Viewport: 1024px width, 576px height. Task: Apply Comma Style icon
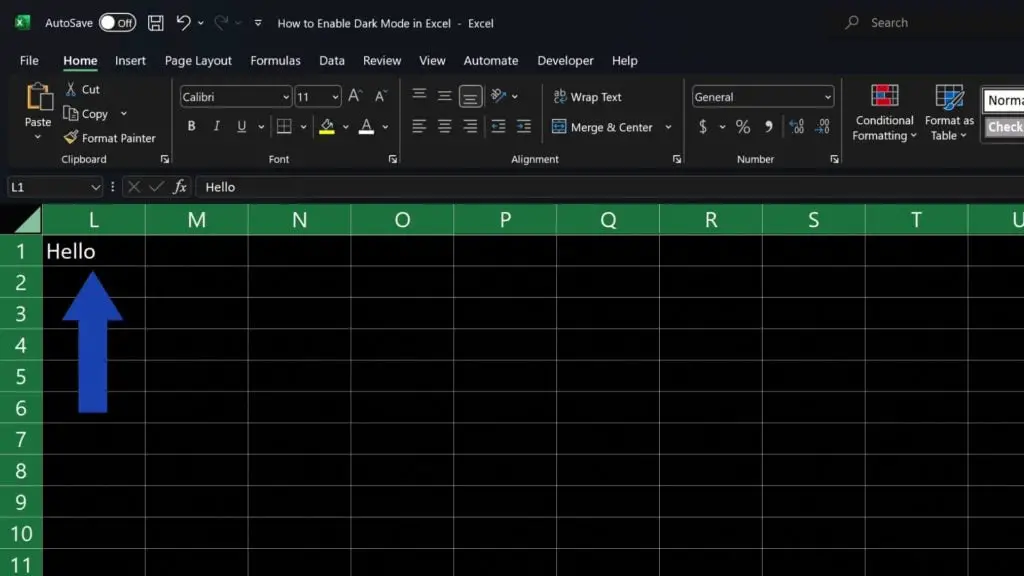click(x=769, y=126)
